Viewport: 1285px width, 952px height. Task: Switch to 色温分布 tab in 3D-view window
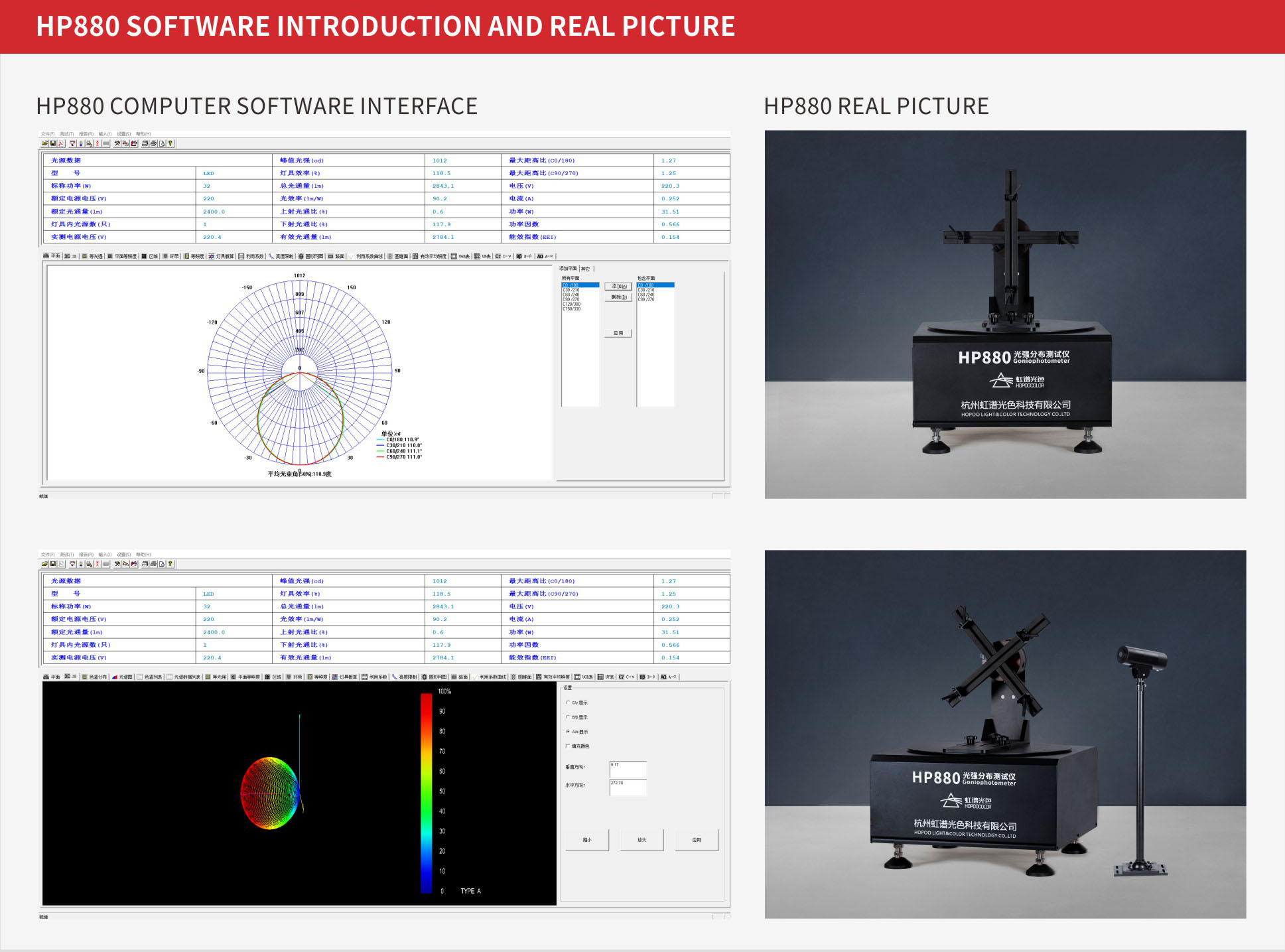tap(95, 677)
